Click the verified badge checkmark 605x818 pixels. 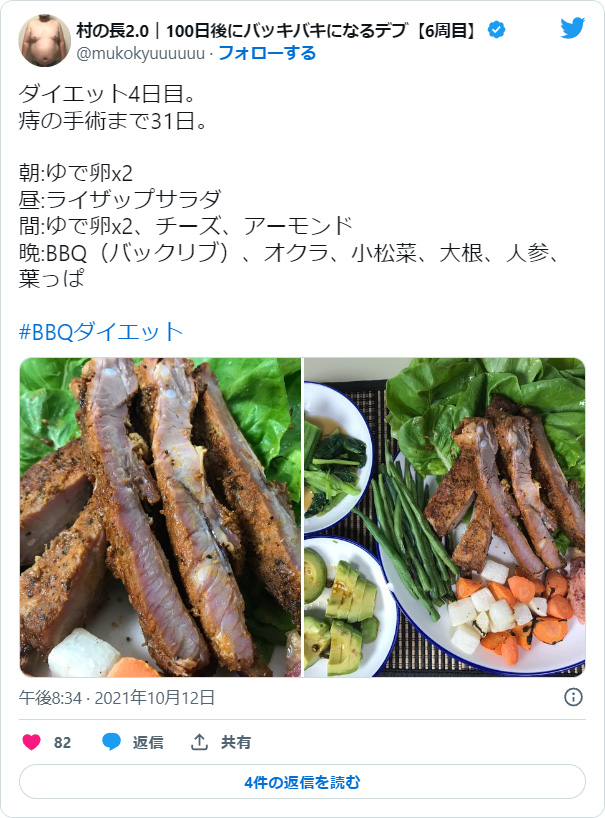tap(496, 30)
